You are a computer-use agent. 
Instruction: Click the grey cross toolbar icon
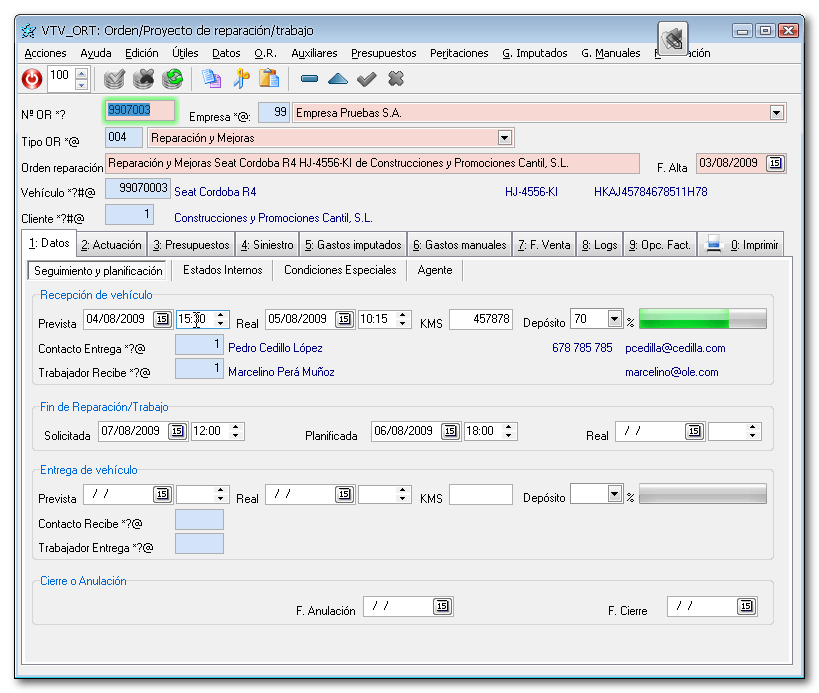point(396,79)
